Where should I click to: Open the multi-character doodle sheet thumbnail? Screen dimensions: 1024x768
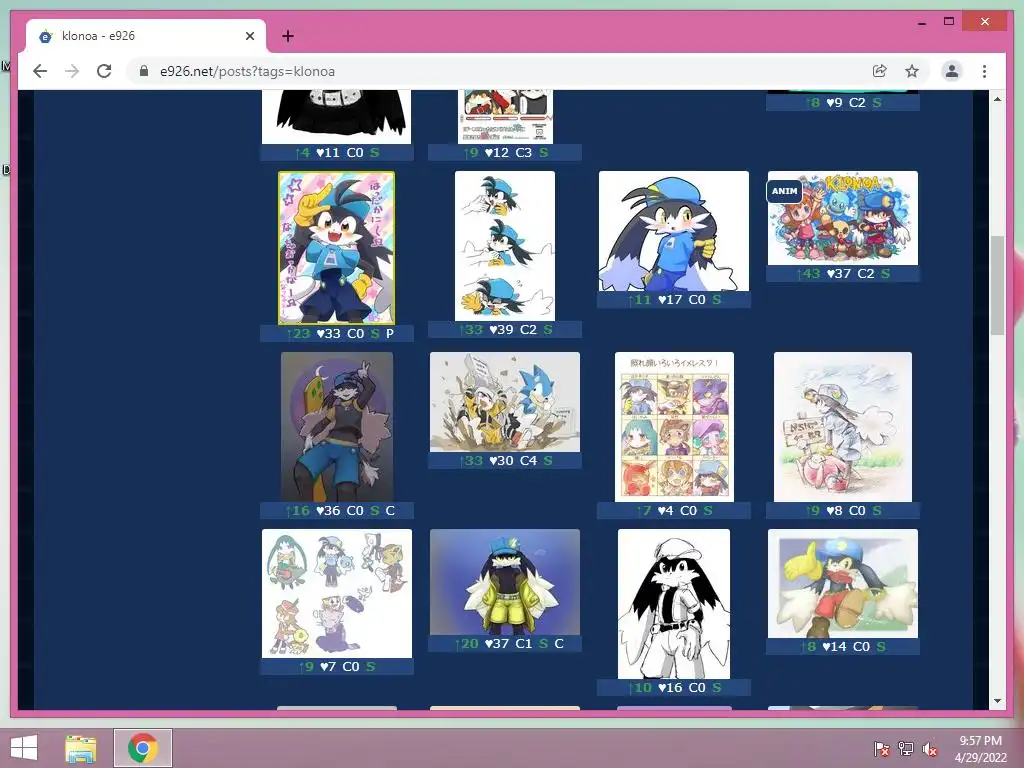tap(336, 593)
